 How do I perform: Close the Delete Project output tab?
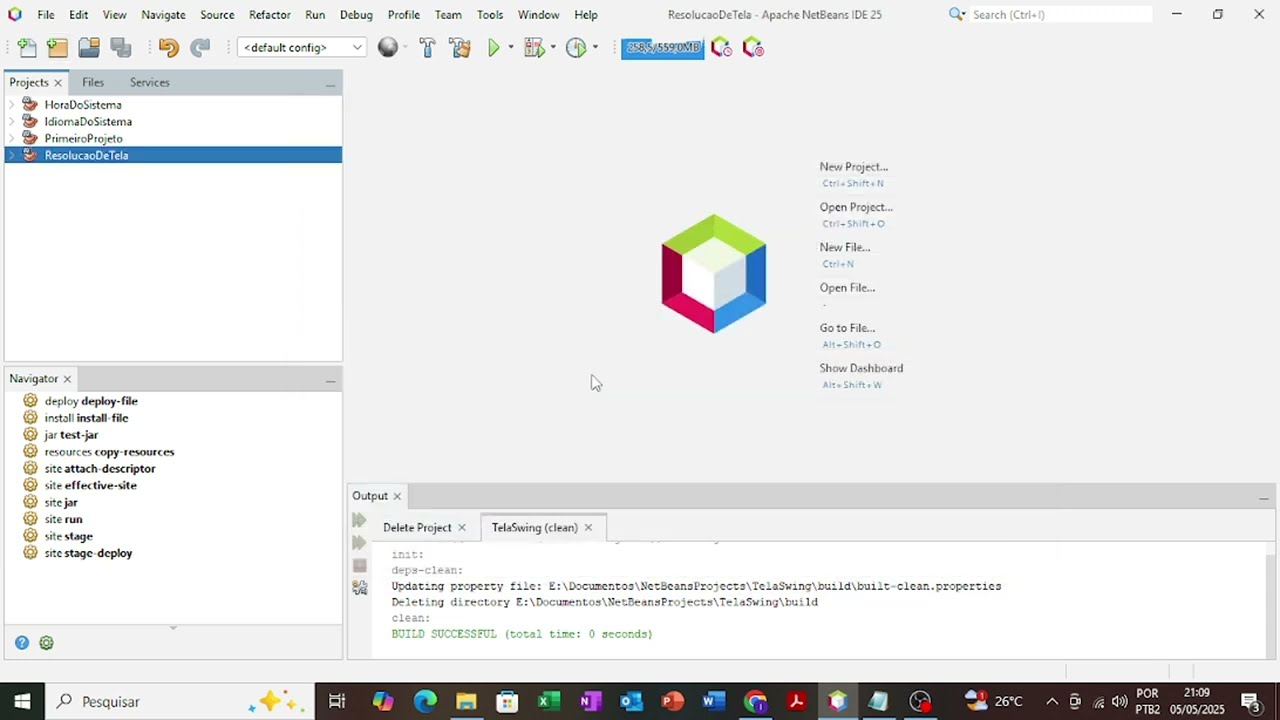click(x=462, y=528)
